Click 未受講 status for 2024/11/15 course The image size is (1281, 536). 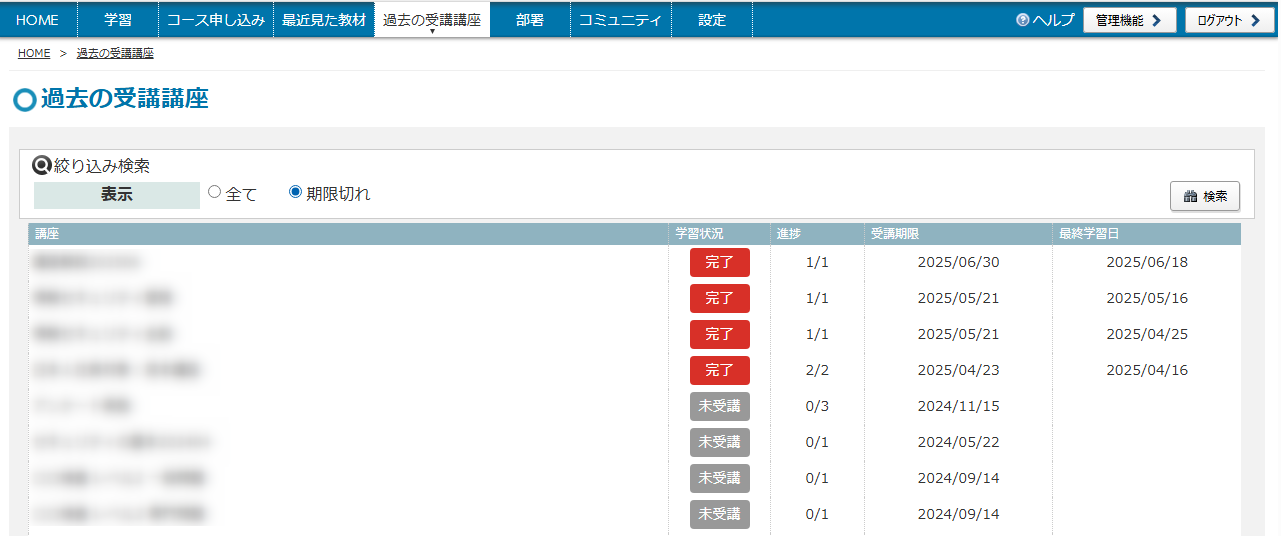tap(719, 406)
